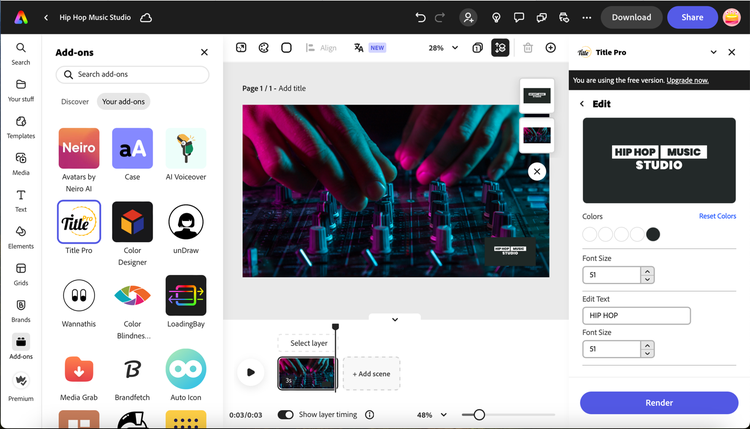Click the Search add-ons field
Viewport: 750px width, 429px height.
pos(132,75)
